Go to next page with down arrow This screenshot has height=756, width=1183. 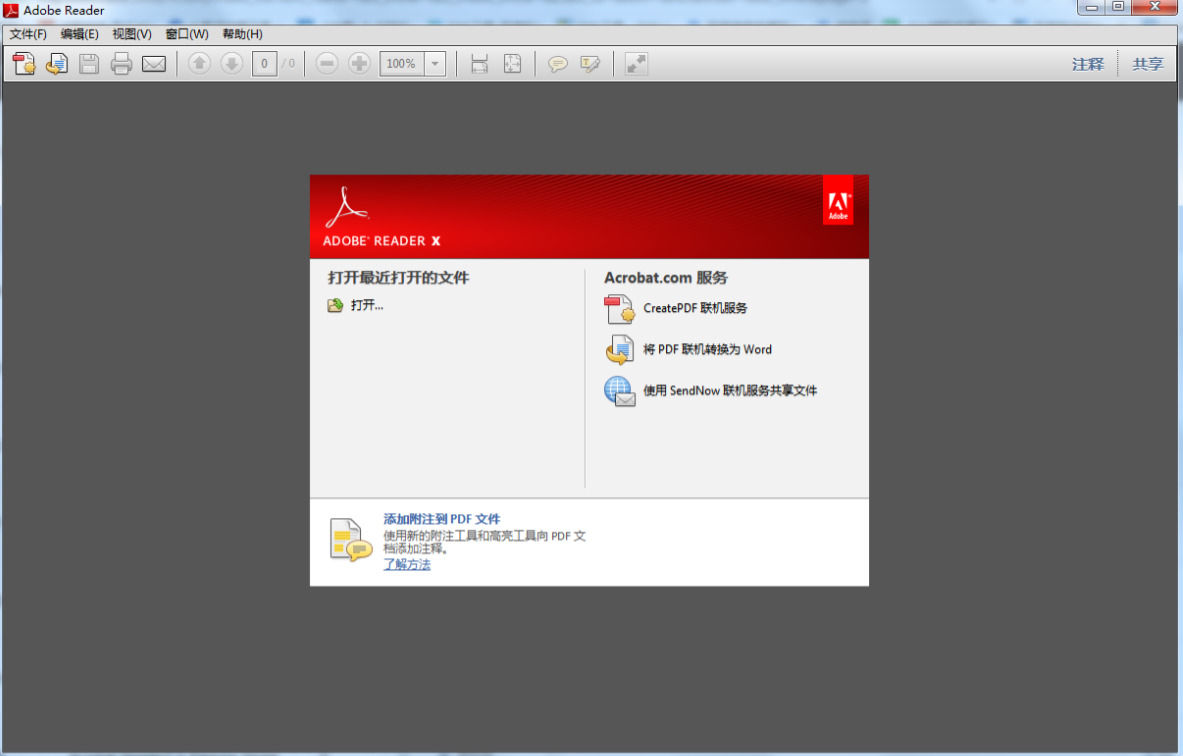click(232, 64)
